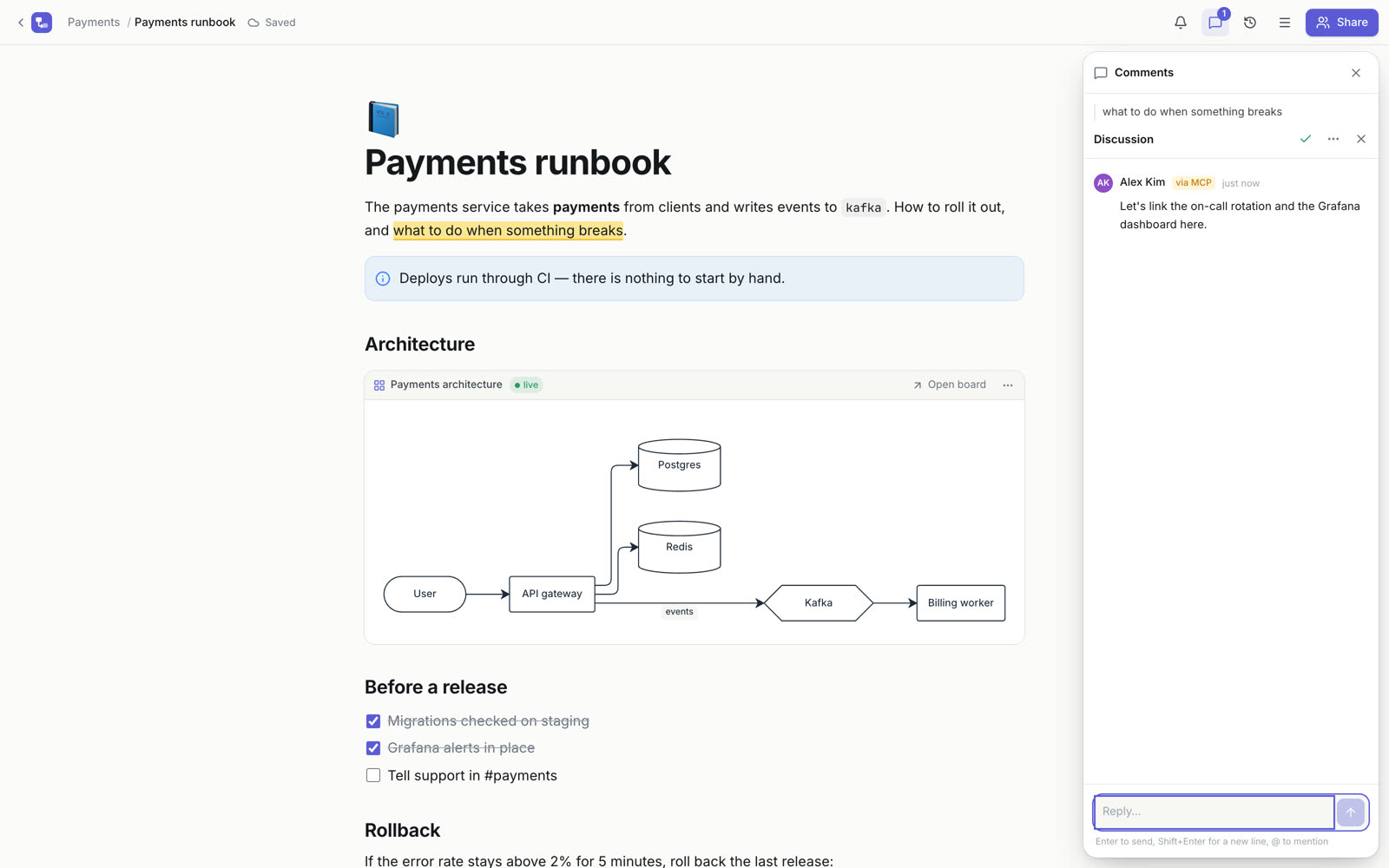Click the highlighted text 'what to do when something breaks'
1389x868 pixels.
click(508, 230)
